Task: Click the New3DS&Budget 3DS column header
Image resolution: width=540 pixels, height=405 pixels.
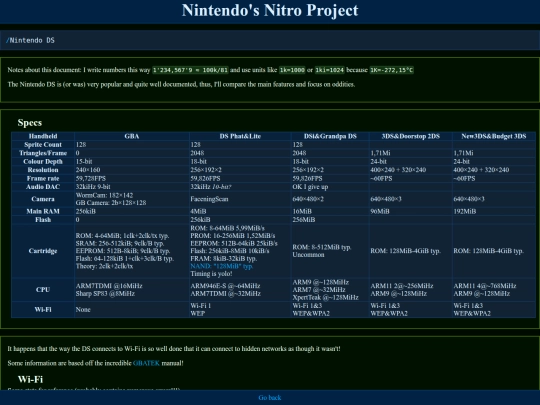Action: (494, 136)
